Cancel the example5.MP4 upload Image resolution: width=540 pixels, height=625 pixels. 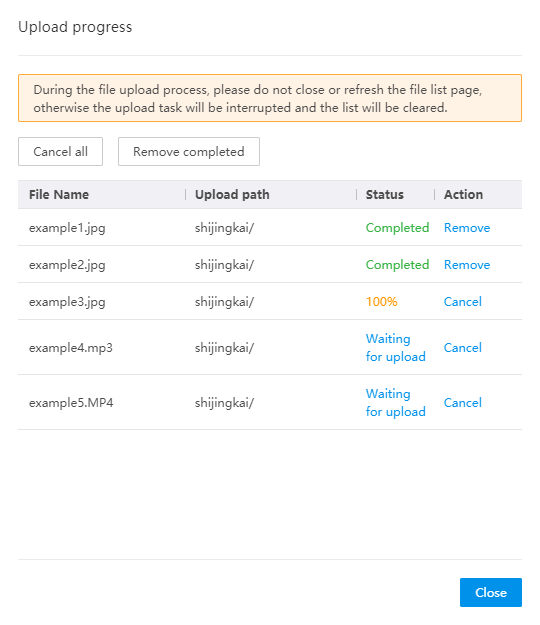click(x=463, y=403)
